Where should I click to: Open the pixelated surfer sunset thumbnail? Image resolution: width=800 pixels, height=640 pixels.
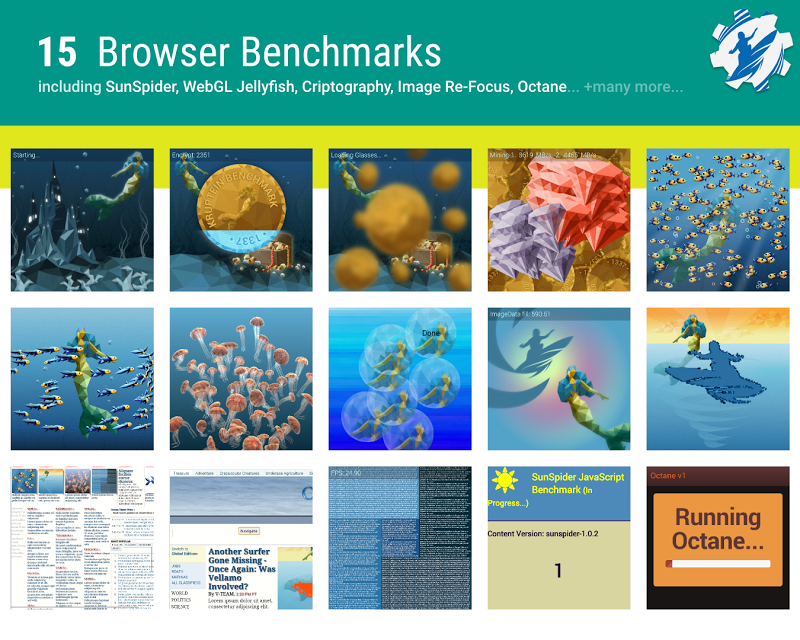click(718, 379)
